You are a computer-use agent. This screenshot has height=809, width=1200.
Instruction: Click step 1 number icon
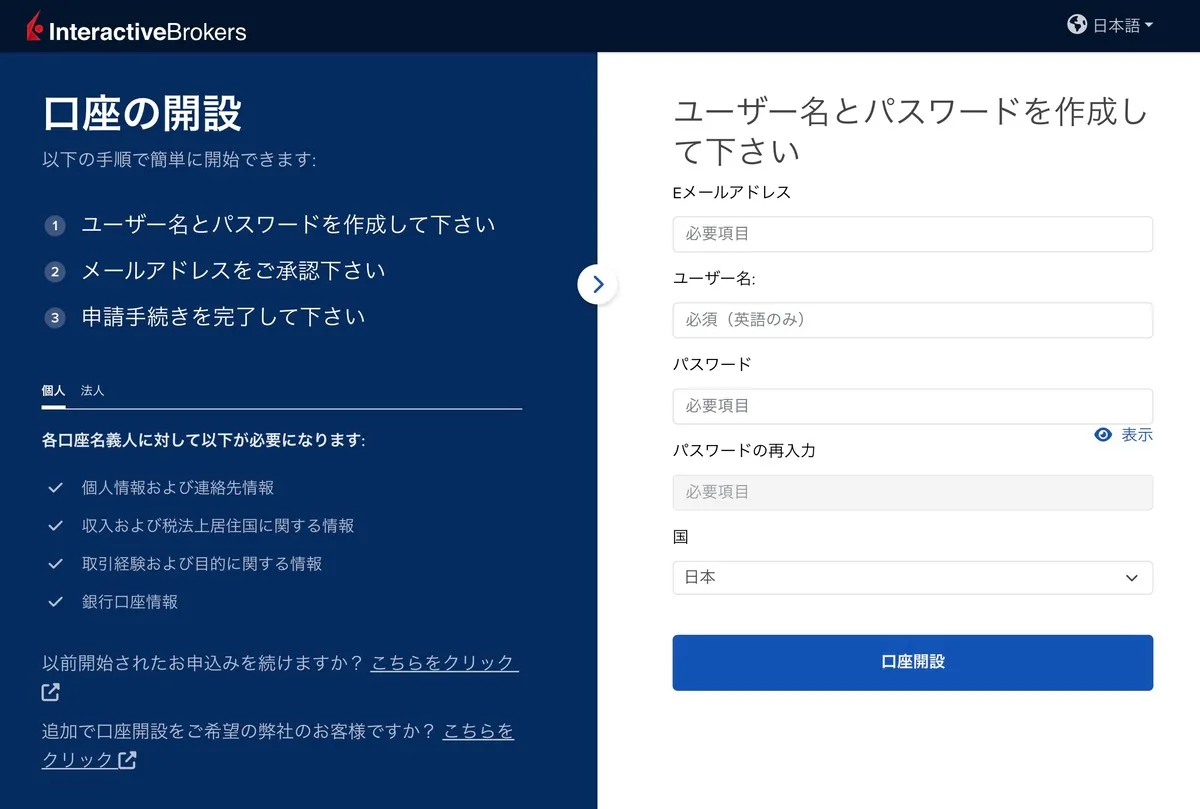coord(55,226)
